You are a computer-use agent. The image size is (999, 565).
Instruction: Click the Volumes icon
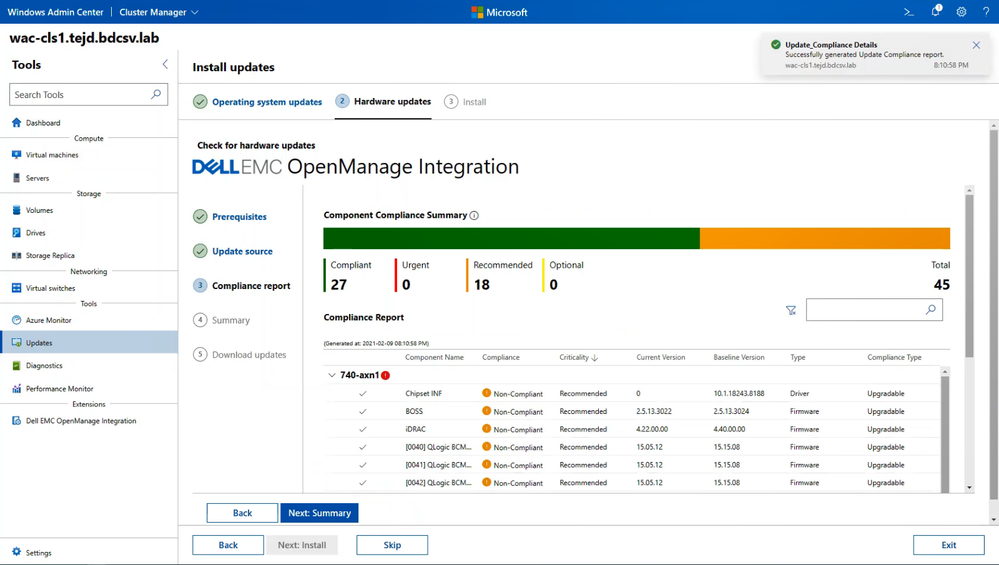click(17, 210)
